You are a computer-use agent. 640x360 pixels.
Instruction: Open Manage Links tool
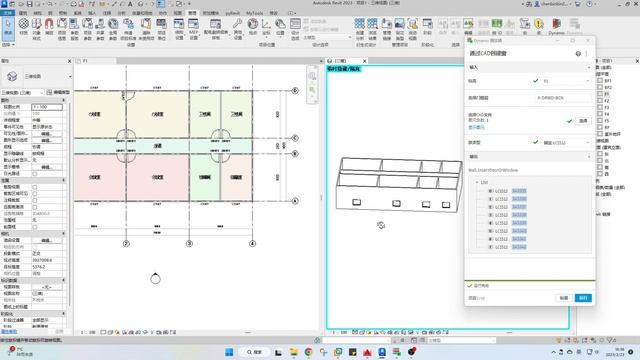(387, 28)
